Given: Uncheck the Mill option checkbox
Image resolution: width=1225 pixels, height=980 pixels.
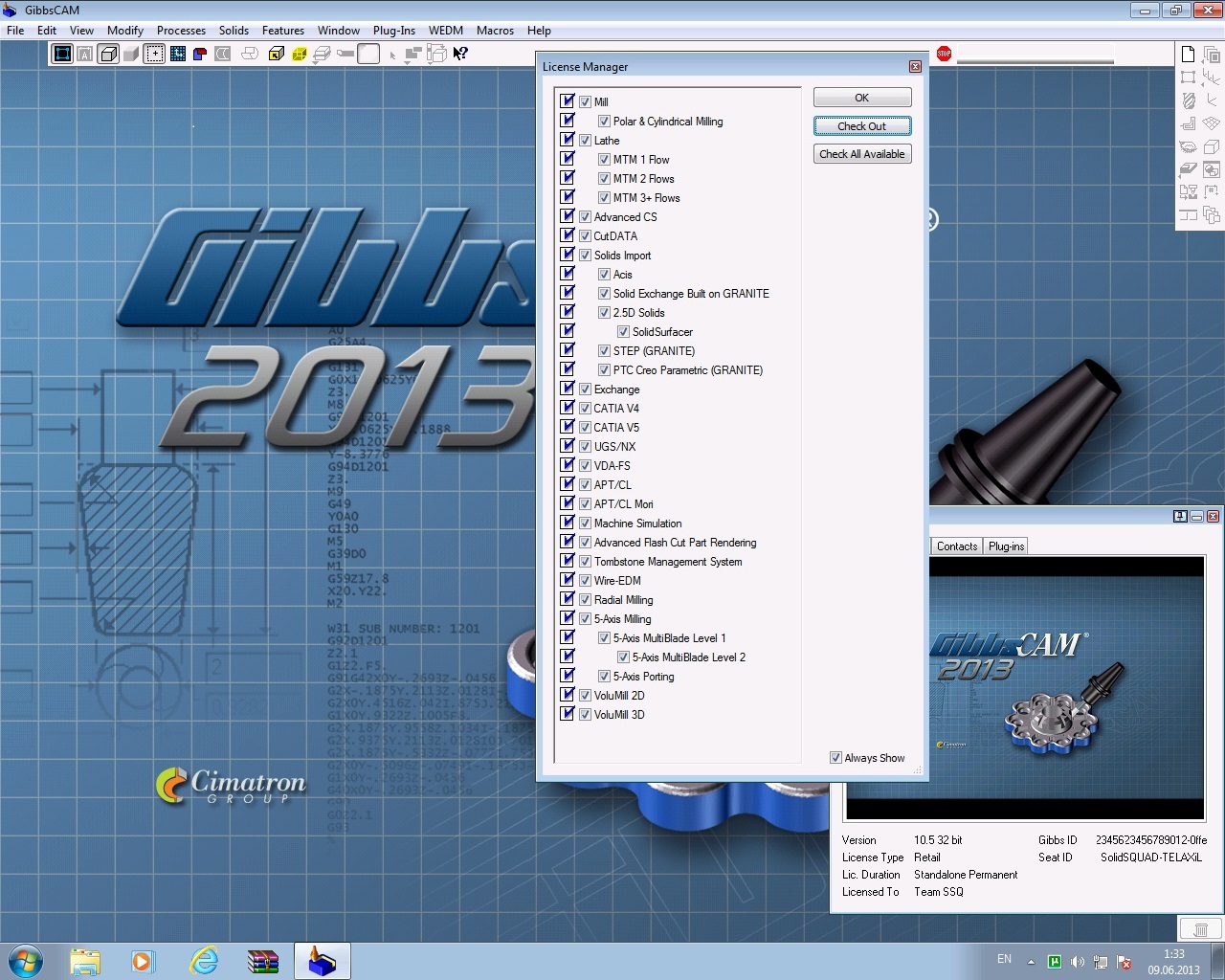Looking at the screenshot, I should (585, 102).
